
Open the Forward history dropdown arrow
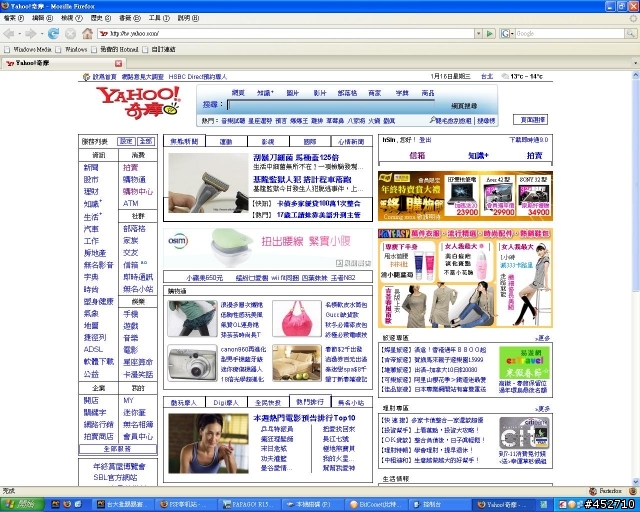[42, 33]
